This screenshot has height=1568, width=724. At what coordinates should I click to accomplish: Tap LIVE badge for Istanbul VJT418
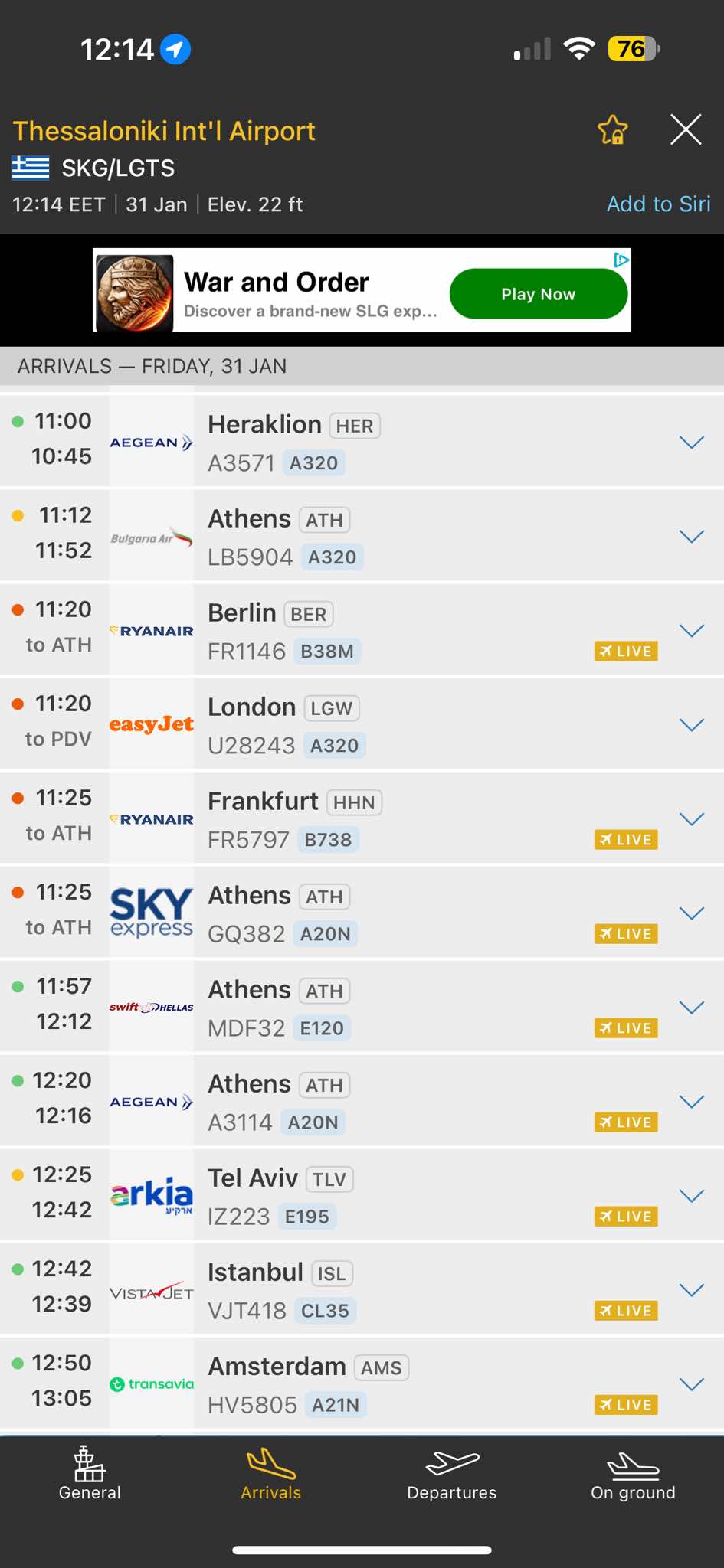coord(626,1311)
